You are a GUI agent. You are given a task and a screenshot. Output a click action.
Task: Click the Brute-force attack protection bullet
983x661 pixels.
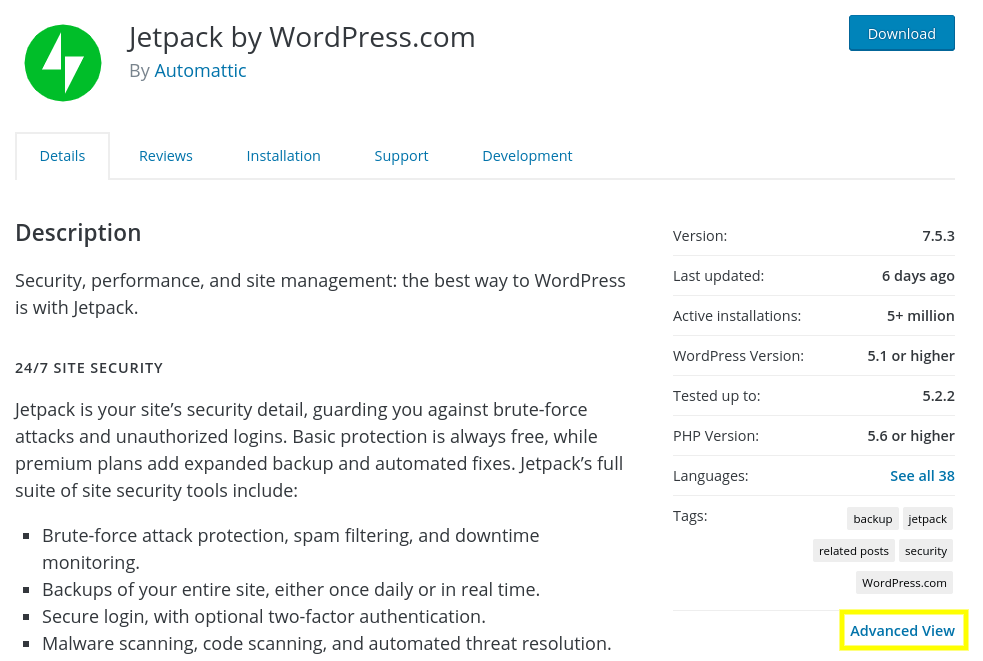[290, 549]
